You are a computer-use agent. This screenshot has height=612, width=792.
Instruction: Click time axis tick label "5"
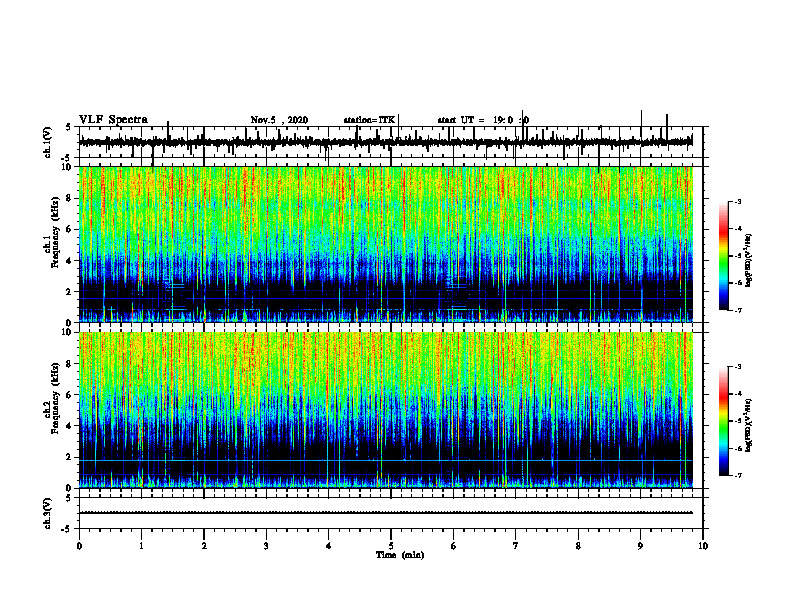[x=391, y=546]
